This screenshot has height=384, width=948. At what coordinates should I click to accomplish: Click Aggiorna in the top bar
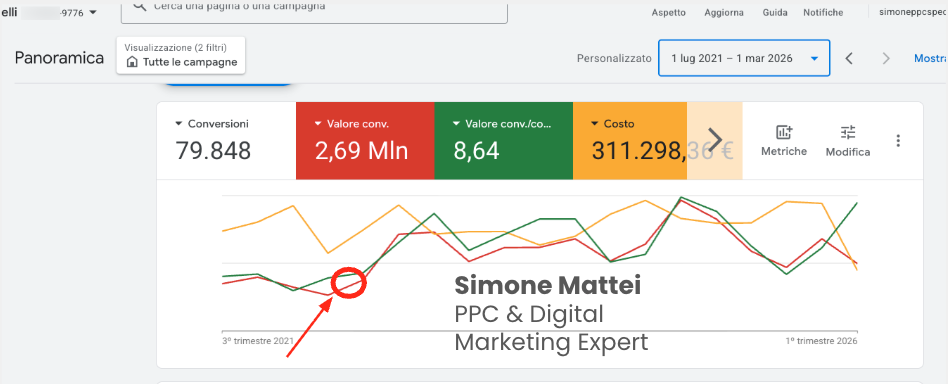[724, 13]
